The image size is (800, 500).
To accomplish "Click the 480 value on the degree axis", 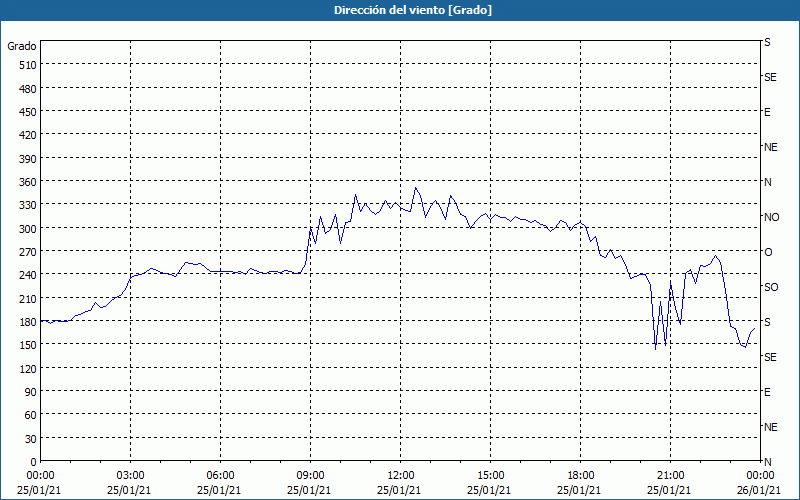I will [x=28, y=89].
